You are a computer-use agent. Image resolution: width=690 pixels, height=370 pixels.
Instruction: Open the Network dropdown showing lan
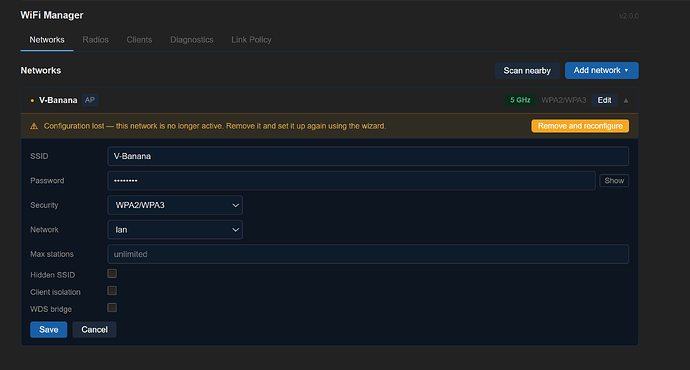point(175,230)
